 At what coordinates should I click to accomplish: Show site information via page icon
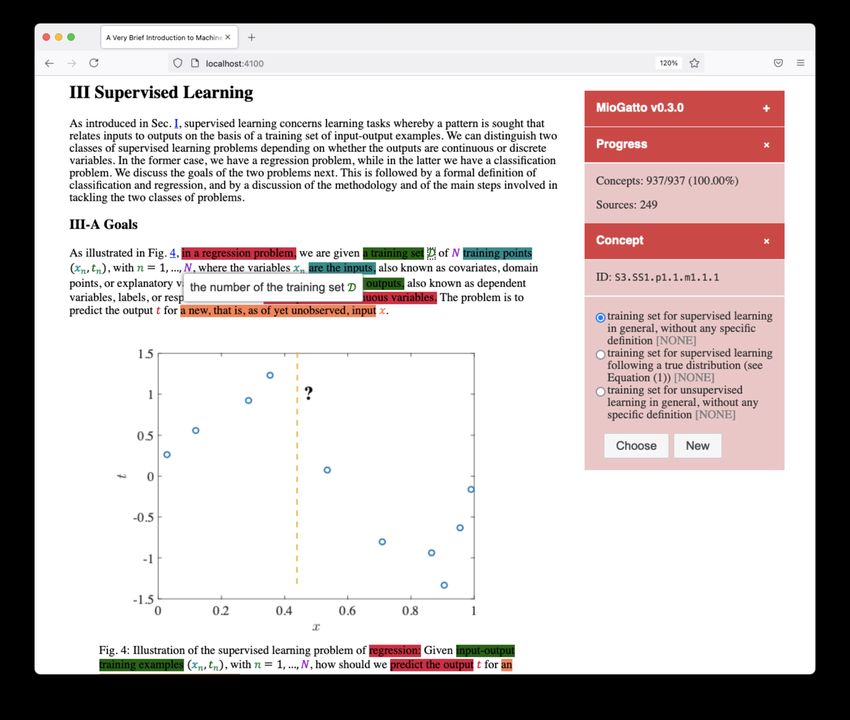click(x=195, y=63)
